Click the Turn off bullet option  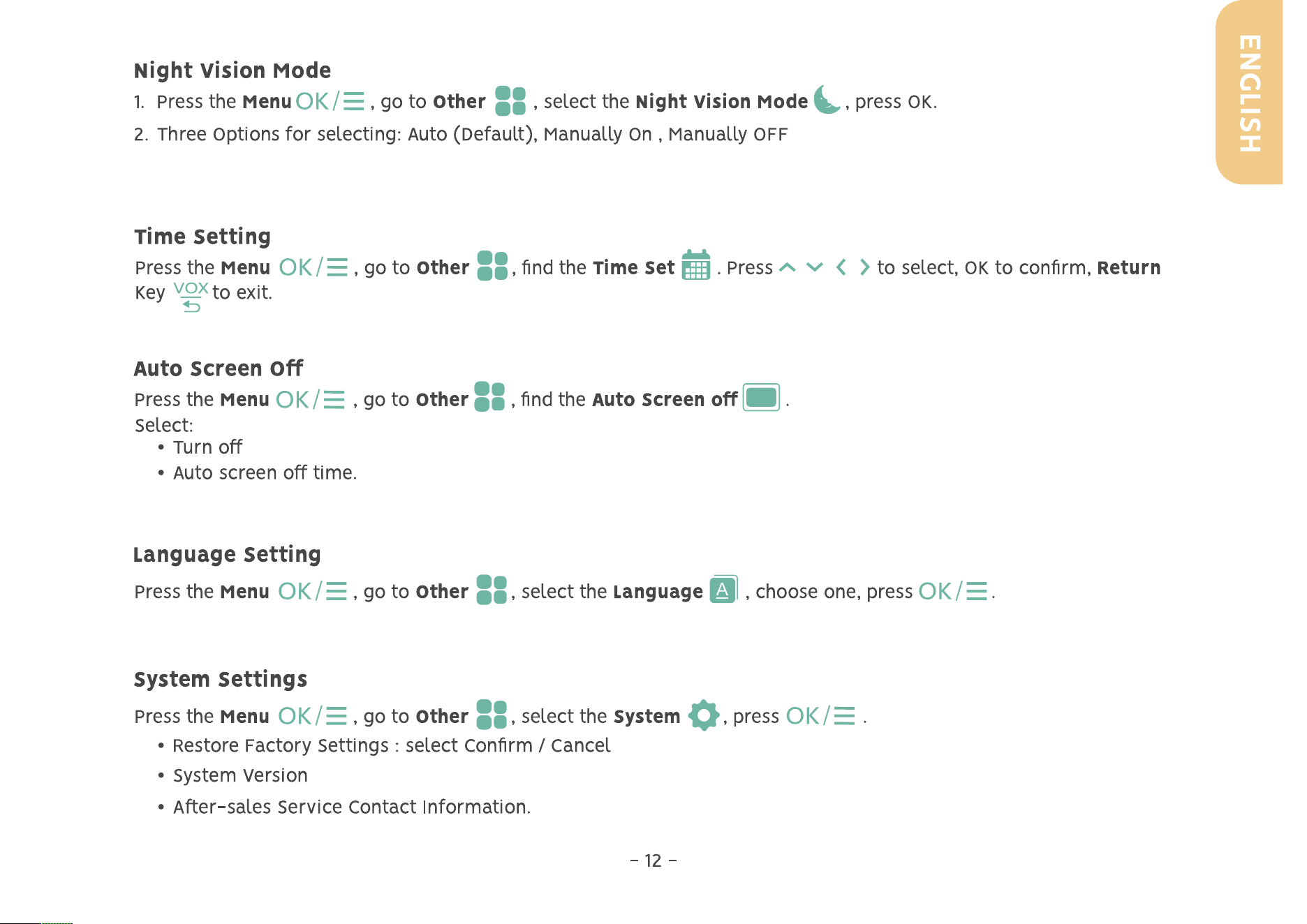tap(207, 447)
